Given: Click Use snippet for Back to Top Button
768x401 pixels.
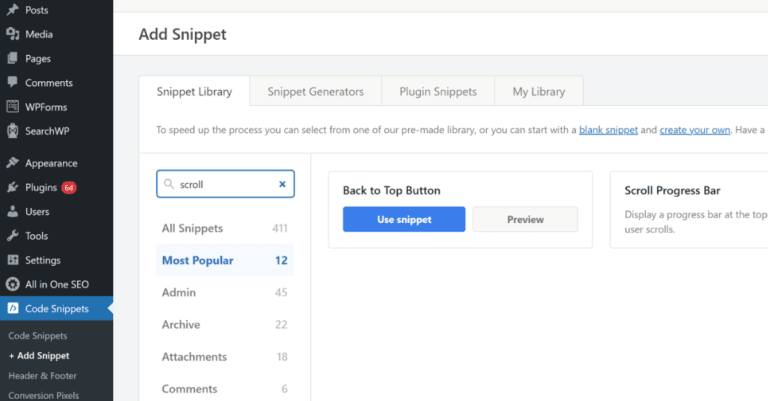Looking at the screenshot, I should (x=404, y=219).
